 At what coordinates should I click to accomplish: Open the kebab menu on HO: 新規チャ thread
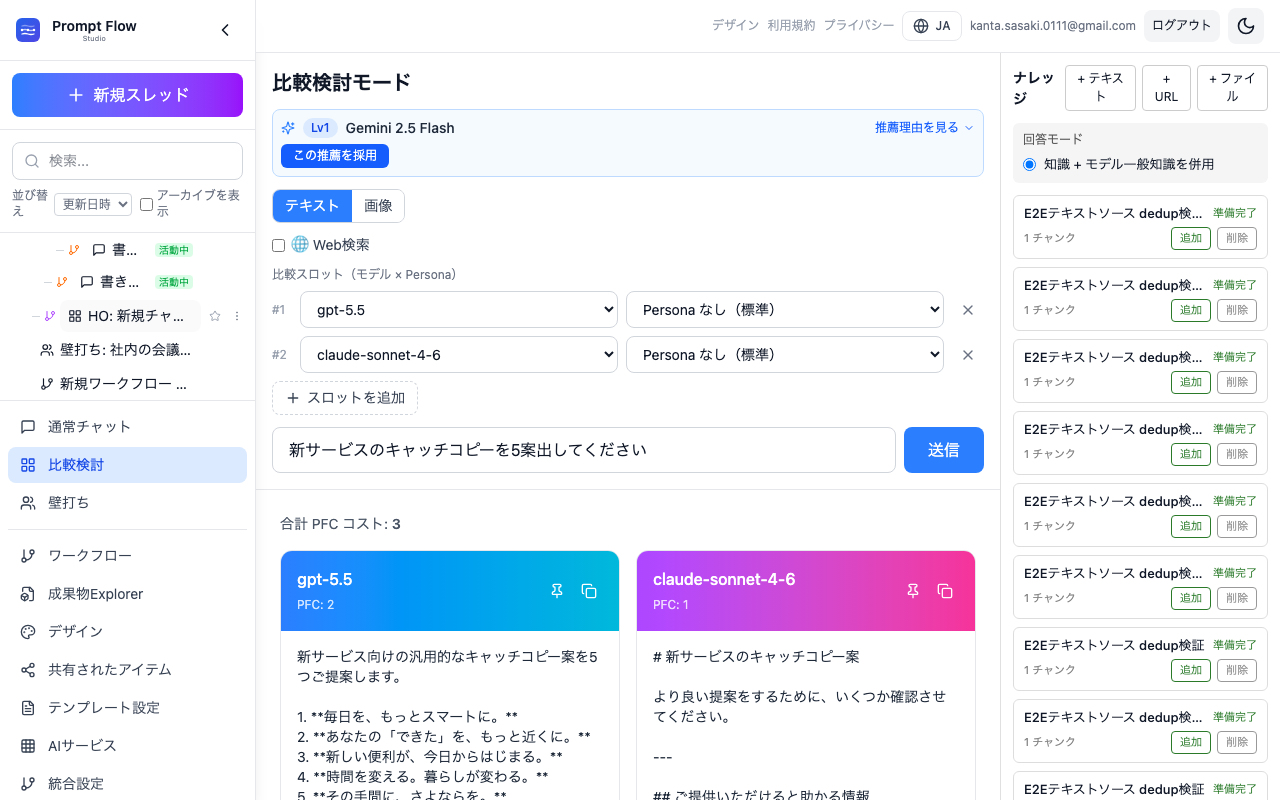tap(237, 316)
